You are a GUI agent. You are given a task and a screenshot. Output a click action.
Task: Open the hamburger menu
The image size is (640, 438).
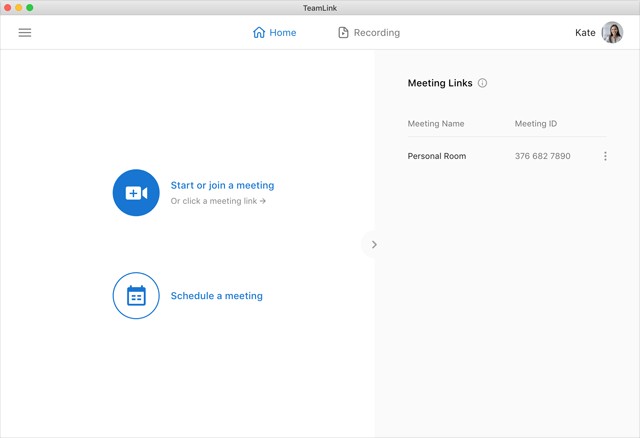point(25,32)
